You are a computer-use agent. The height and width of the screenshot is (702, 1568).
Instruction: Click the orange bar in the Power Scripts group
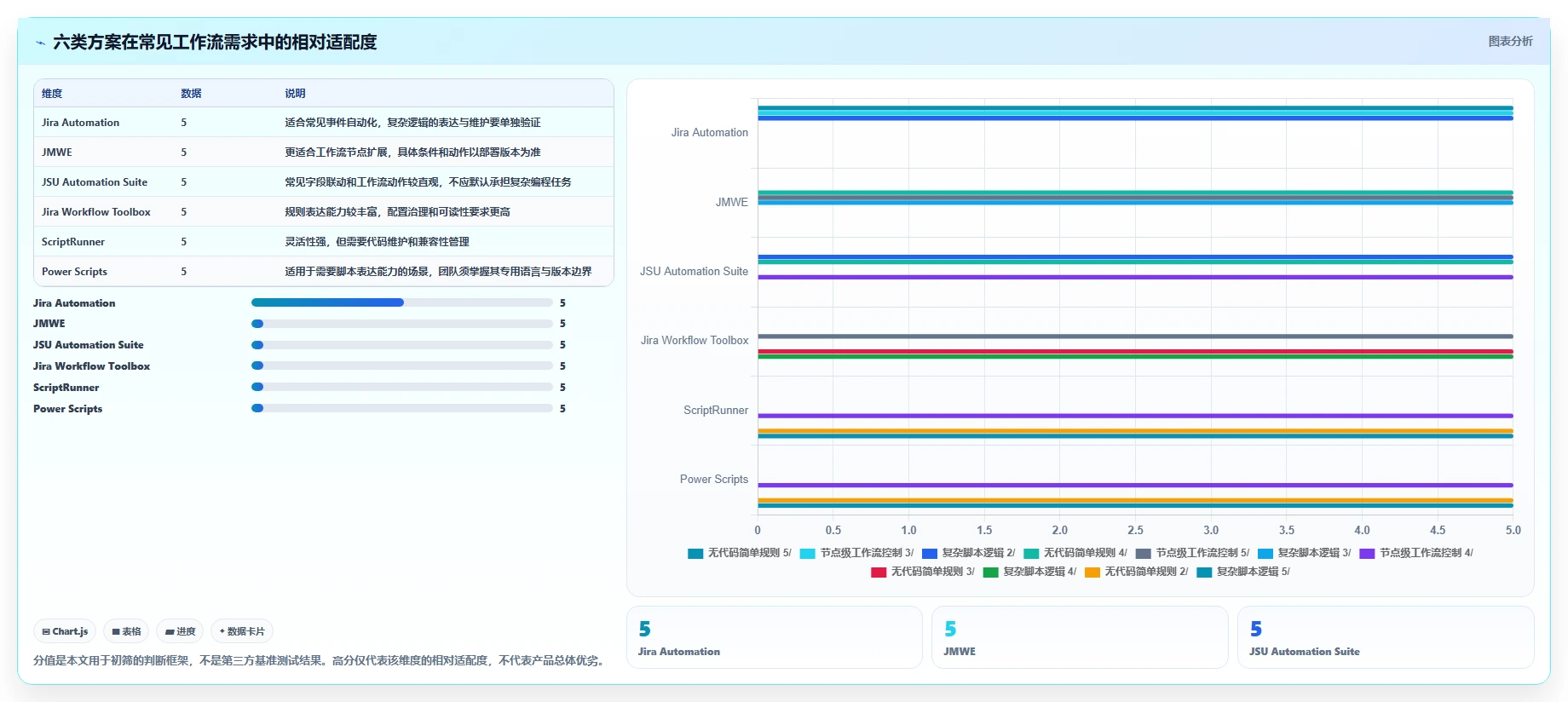pos(1135,500)
